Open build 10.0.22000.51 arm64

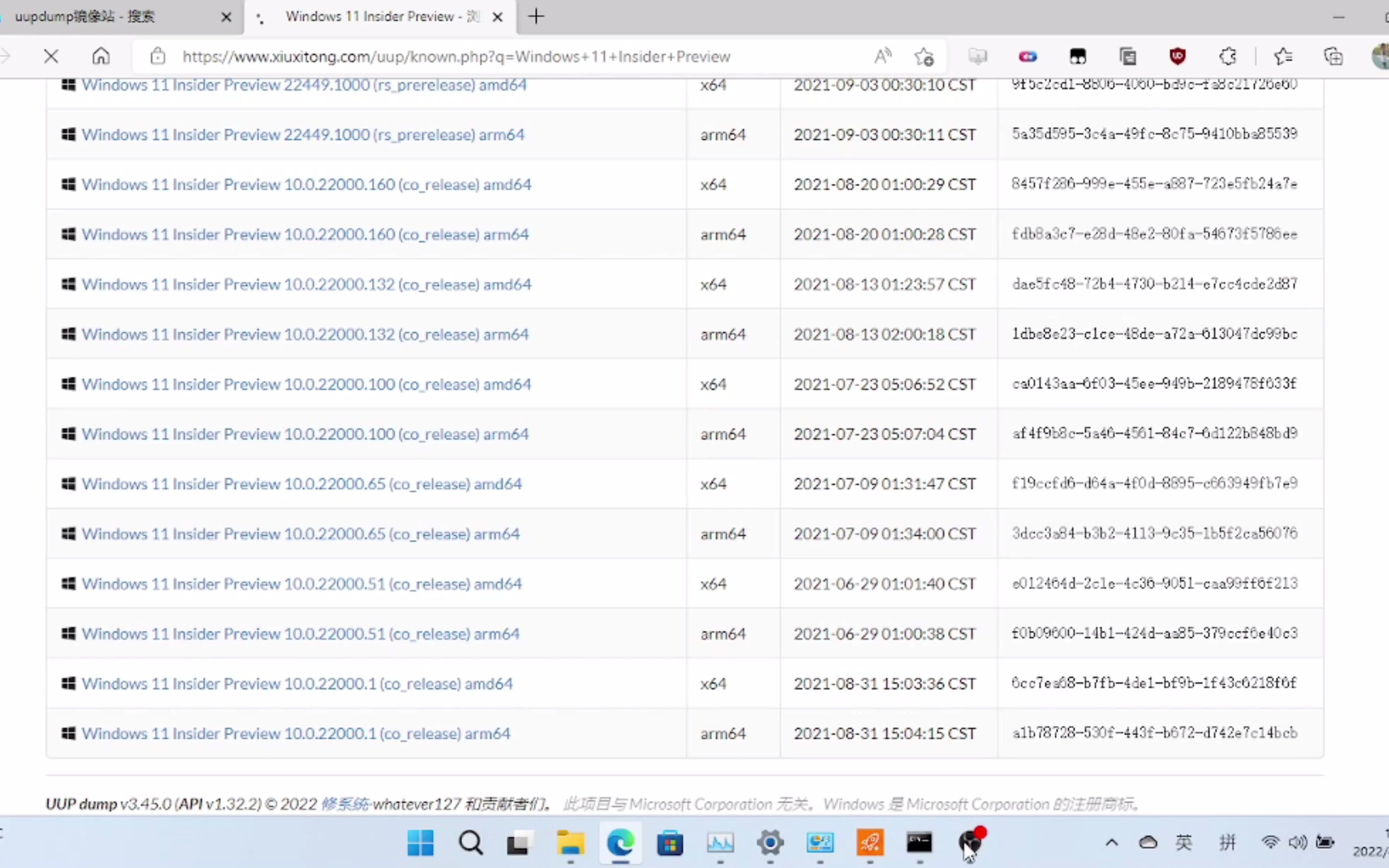pyautogui.click(x=300, y=634)
